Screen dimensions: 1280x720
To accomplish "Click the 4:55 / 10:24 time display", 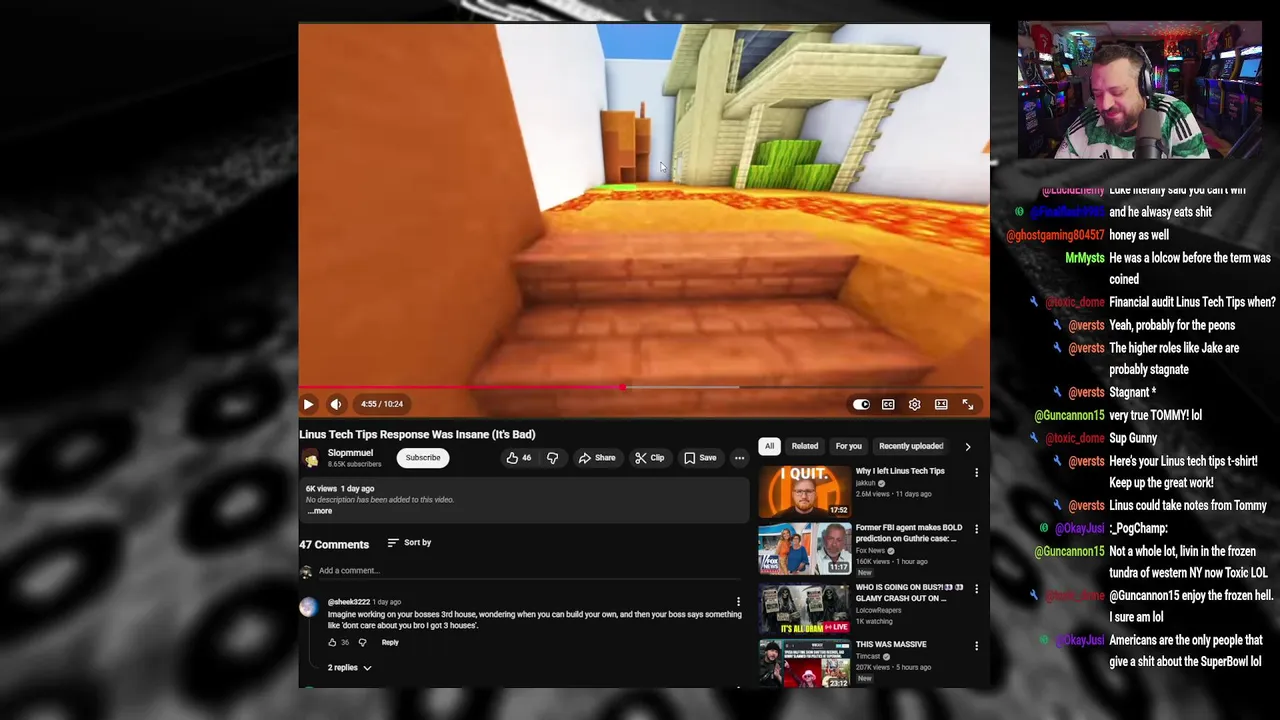I will tap(382, 404).
